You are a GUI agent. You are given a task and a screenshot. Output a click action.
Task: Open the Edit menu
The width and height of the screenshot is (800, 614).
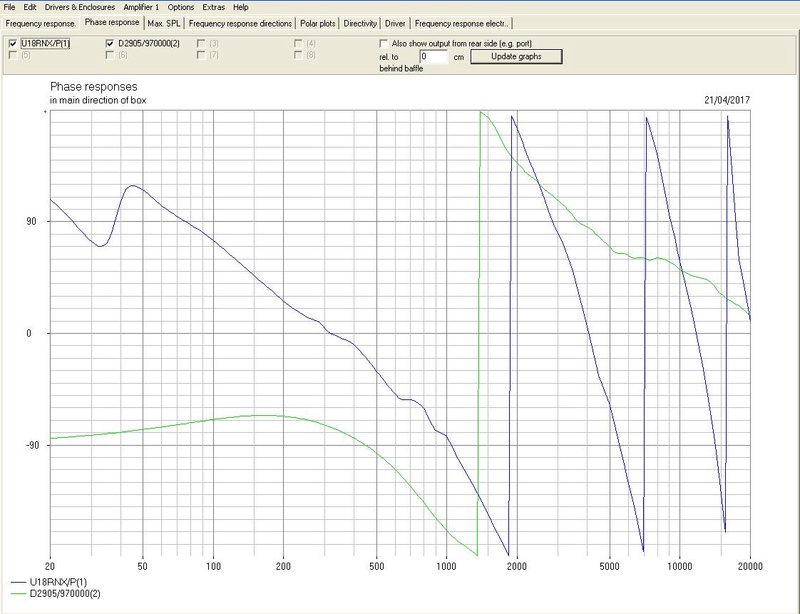(30, 7)
